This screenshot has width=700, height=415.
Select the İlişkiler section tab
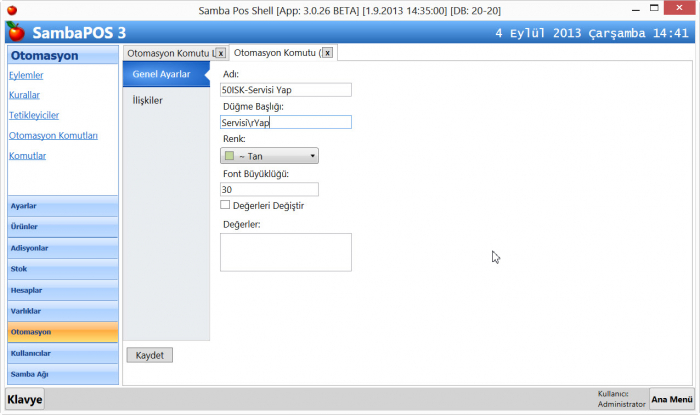[x=148, y=100]
